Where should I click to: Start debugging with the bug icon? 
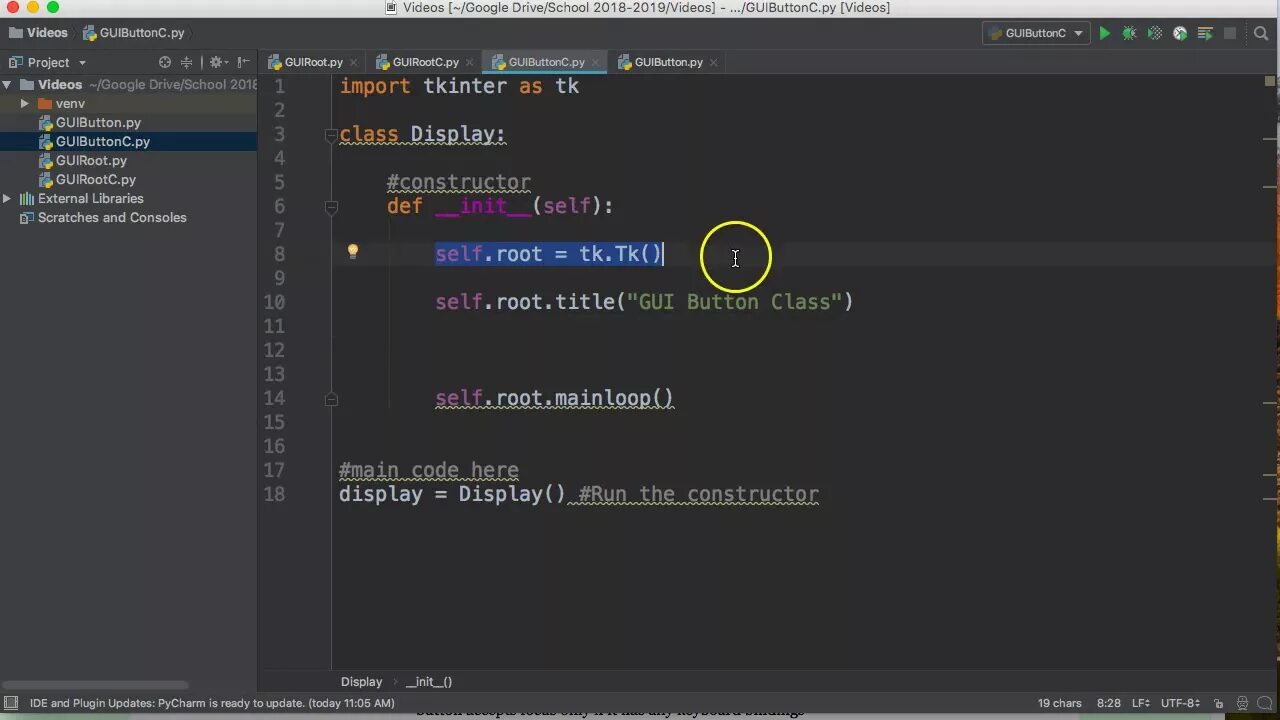pyautogui.click(x=1129, y=33)
